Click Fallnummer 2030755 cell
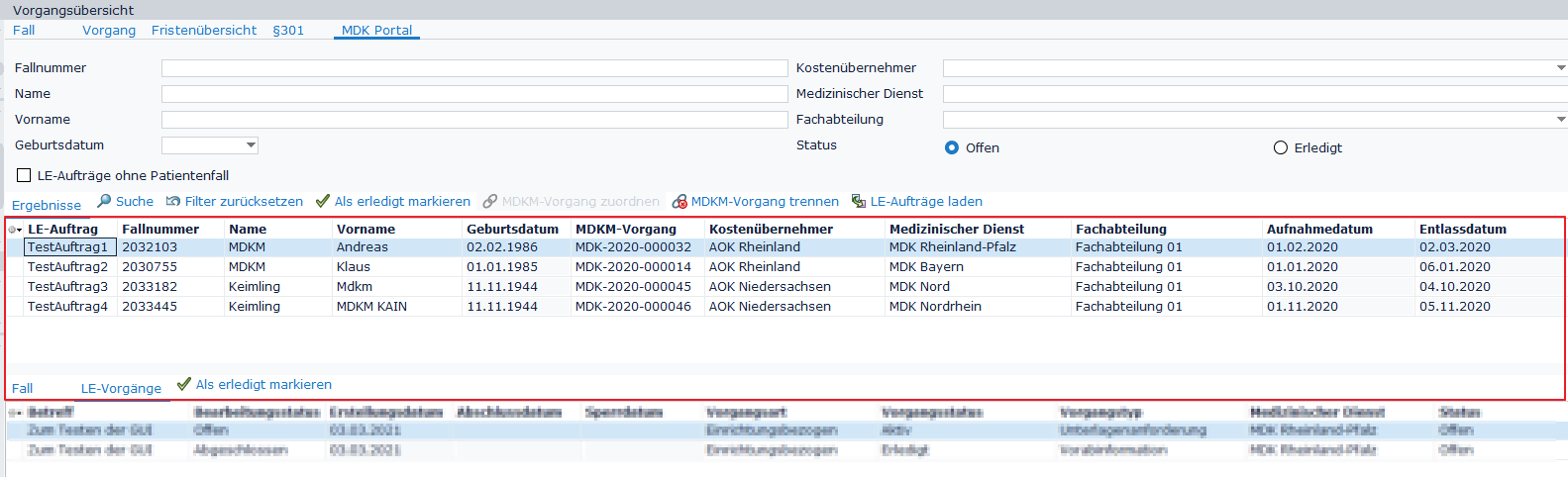Viewport: 1568px width, 477px height. click(170, 267)
